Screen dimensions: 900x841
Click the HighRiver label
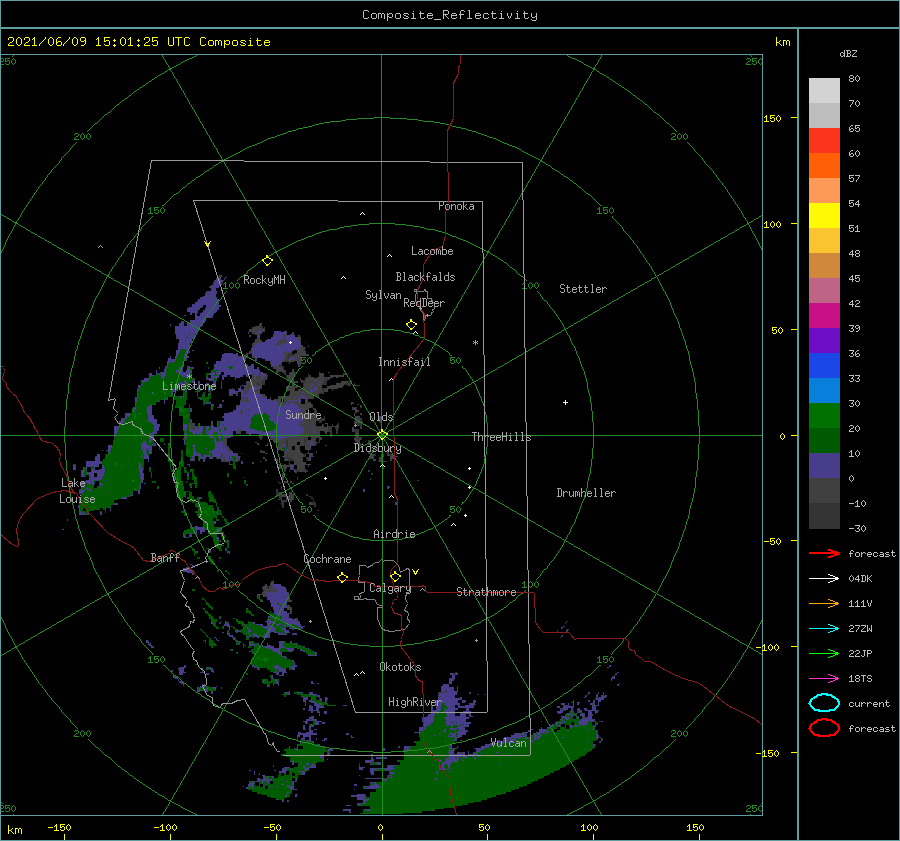click(414, 702)
